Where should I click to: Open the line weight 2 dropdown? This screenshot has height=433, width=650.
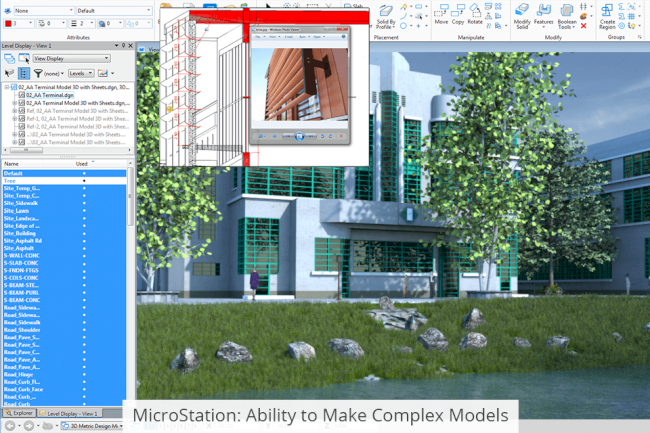click(82, 24)
